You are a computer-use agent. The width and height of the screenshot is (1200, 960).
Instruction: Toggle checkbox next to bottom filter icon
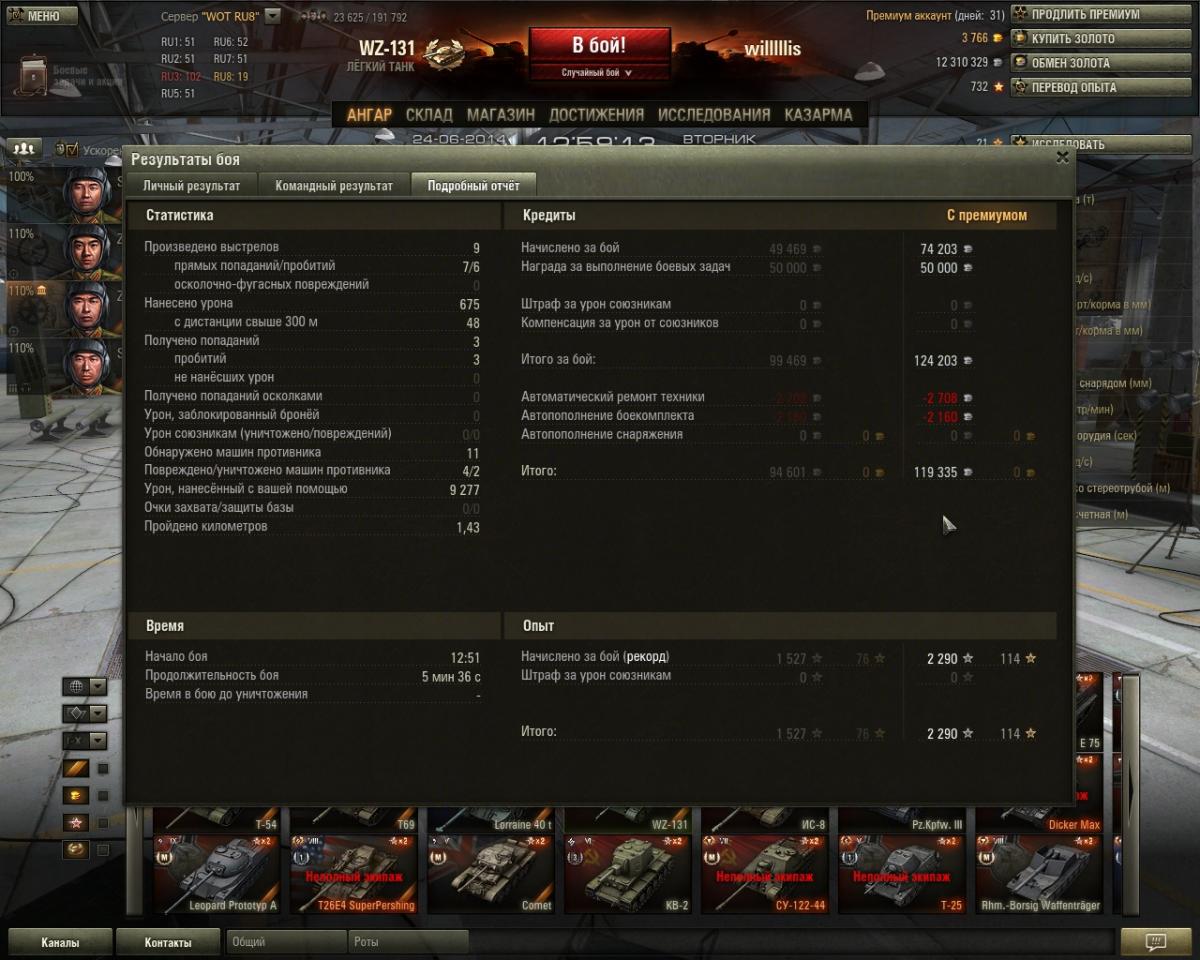(102, 850)
